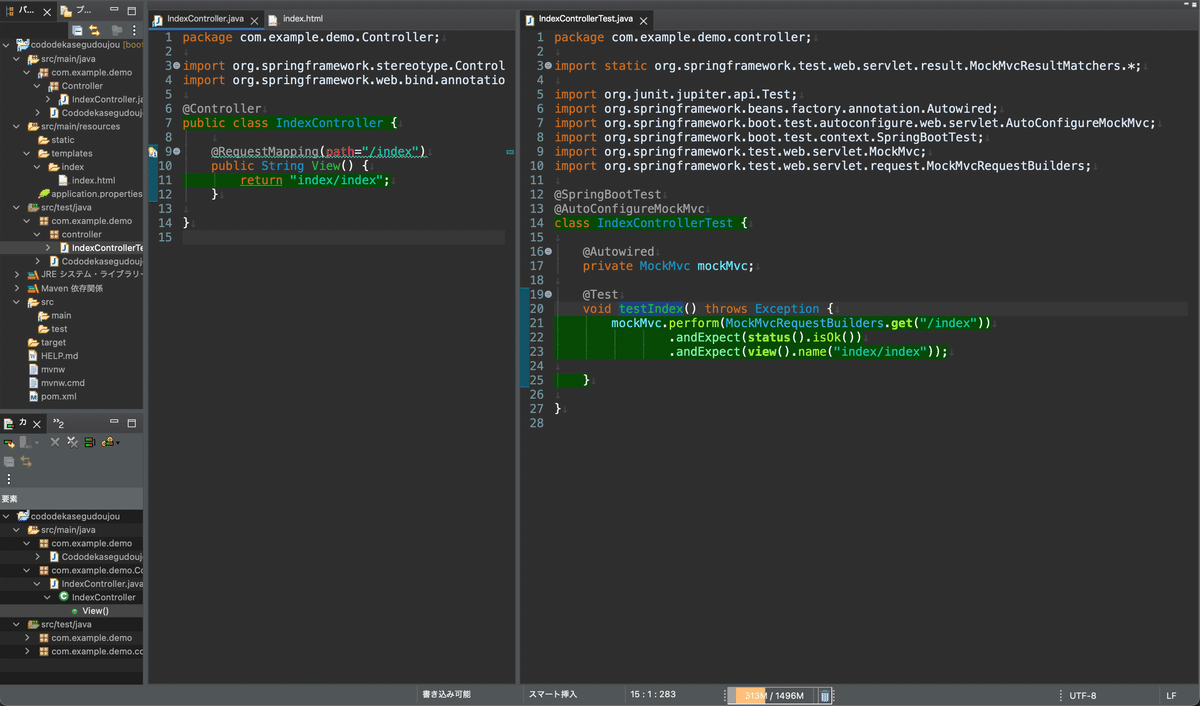Remove the active coverage session (single X)
This screenshot has width=1200, height=706.
(56, 442)
